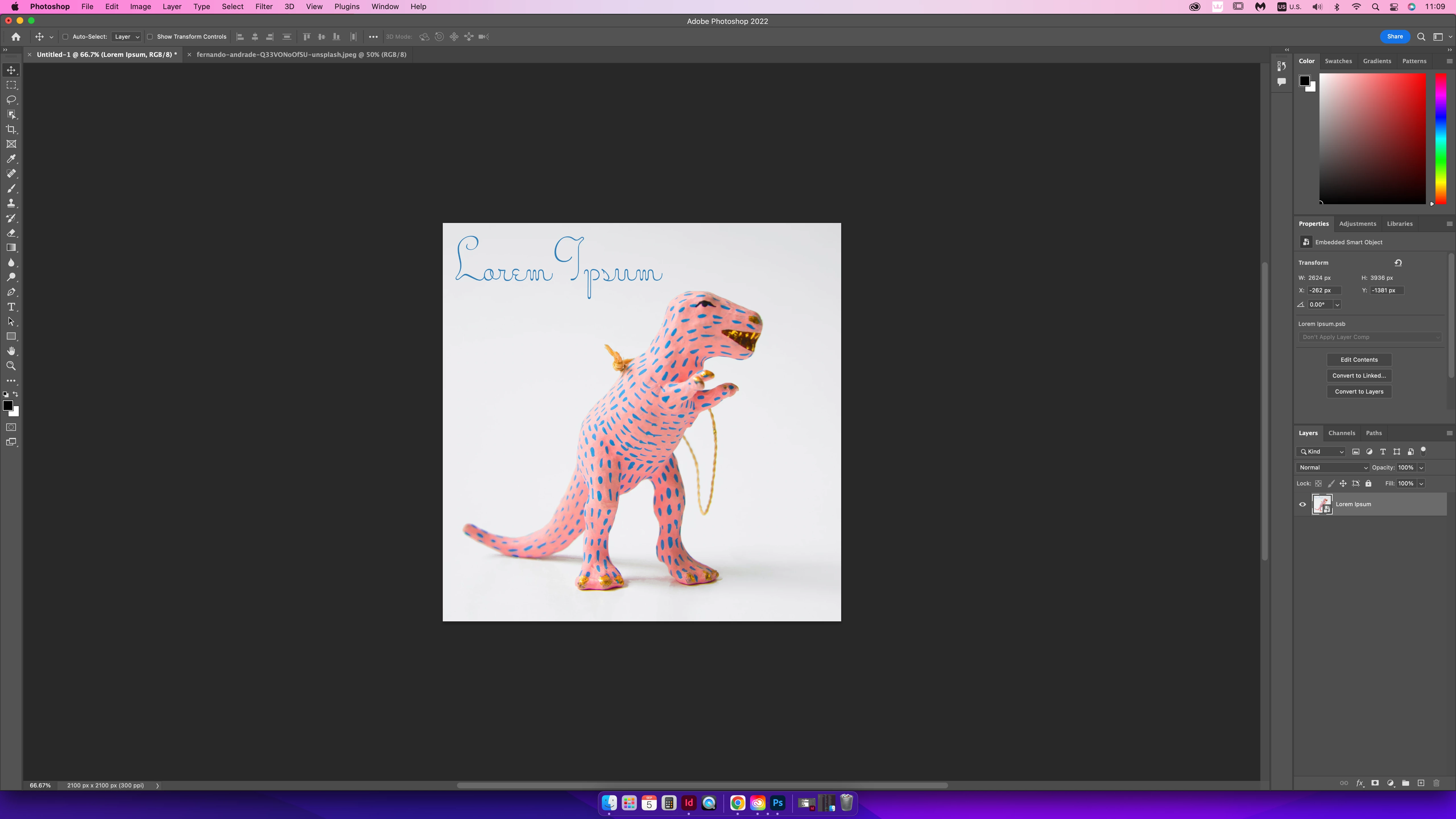Select the Horizontal Type tool
Image resolution: width=1456 pixels, height=819 pixels.
(11, 307)
